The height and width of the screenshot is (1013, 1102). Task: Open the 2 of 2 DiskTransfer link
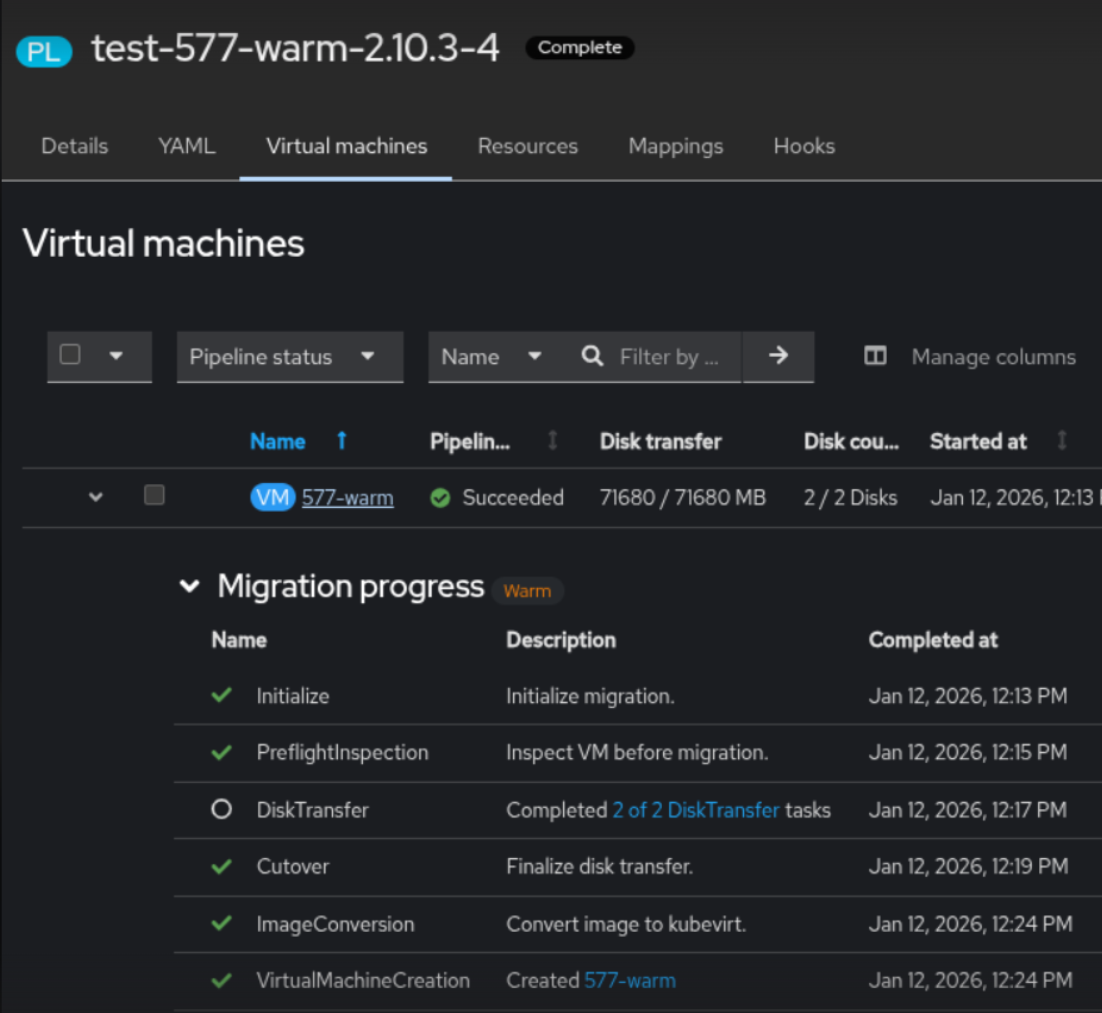(695, 810)
